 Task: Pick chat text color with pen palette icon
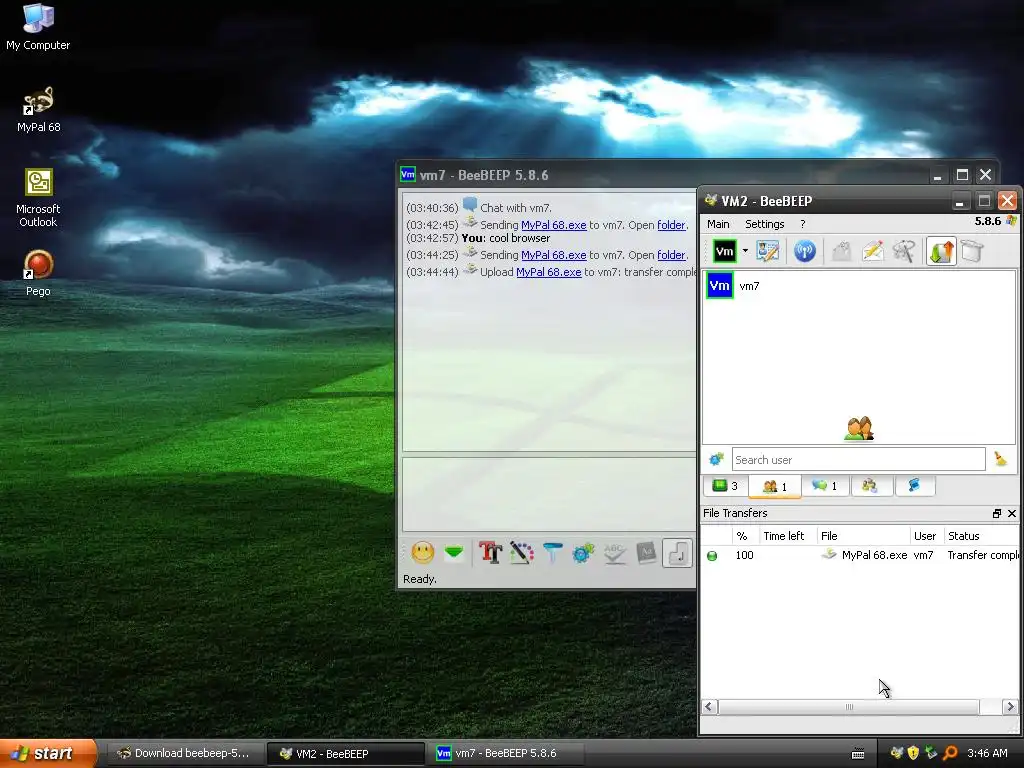pos(522,553)
